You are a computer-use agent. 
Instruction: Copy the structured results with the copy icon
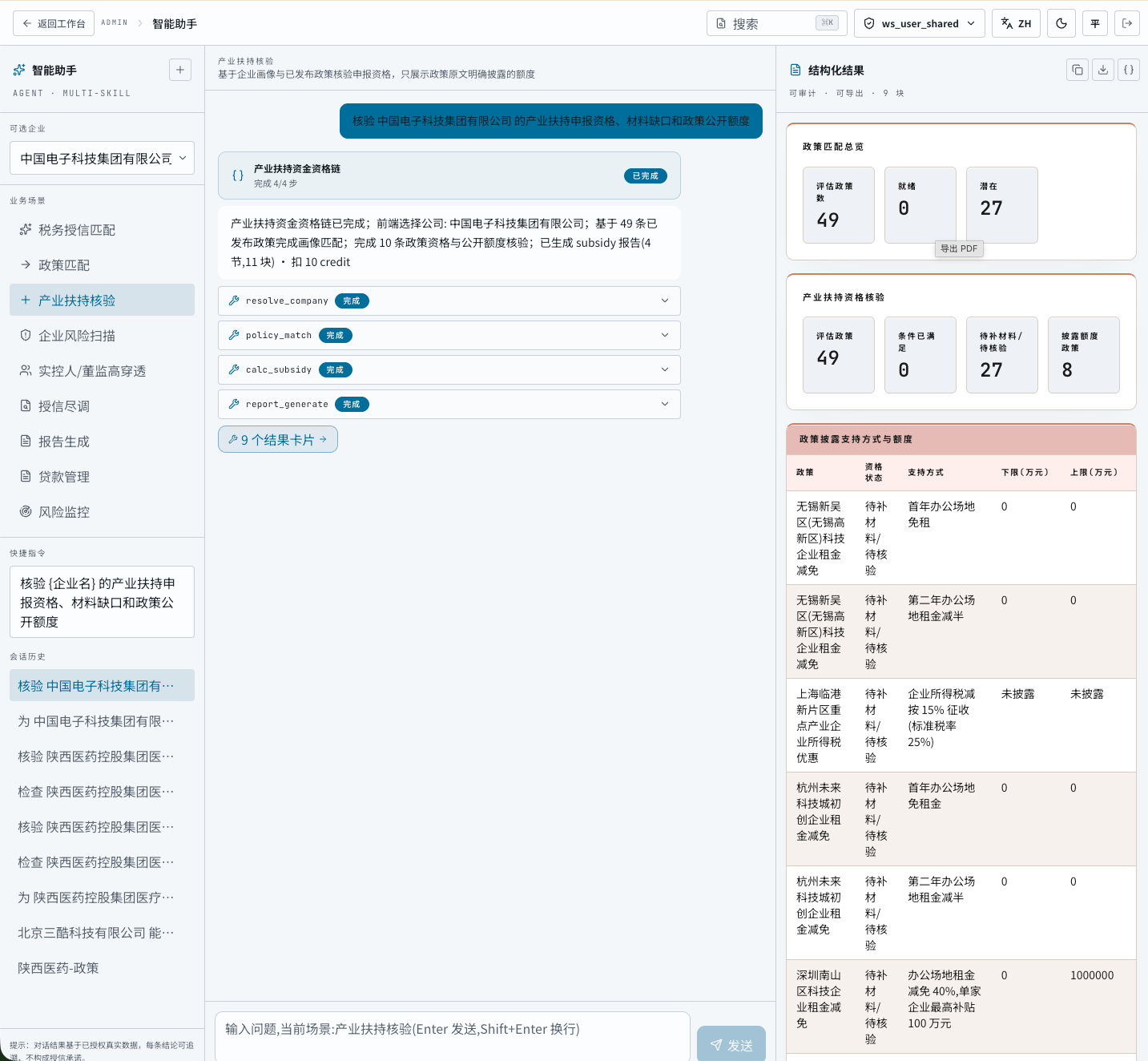click(x=1078, y=70)
